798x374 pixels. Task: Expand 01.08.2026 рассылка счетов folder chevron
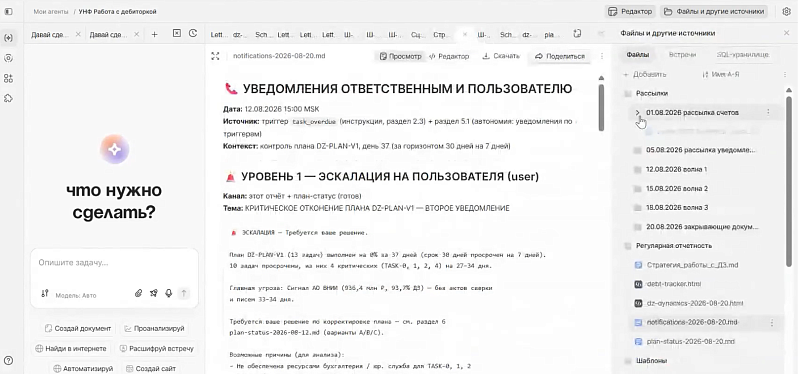click(637, 112)
